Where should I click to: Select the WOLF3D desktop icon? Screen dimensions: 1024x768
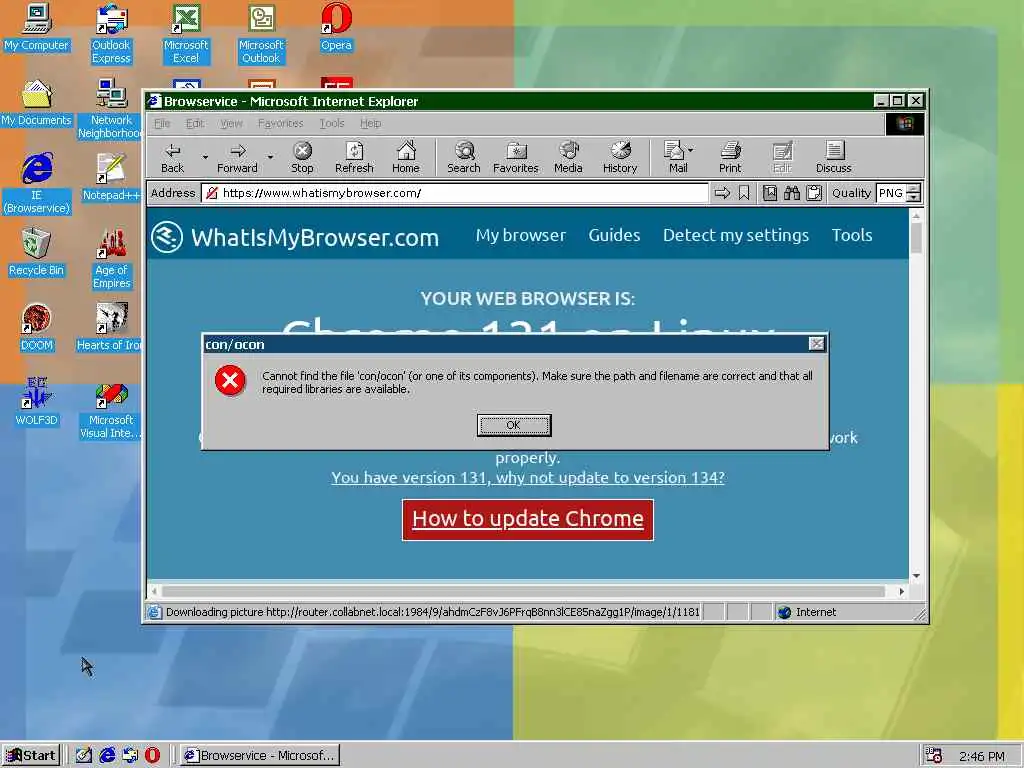point(37,402)
